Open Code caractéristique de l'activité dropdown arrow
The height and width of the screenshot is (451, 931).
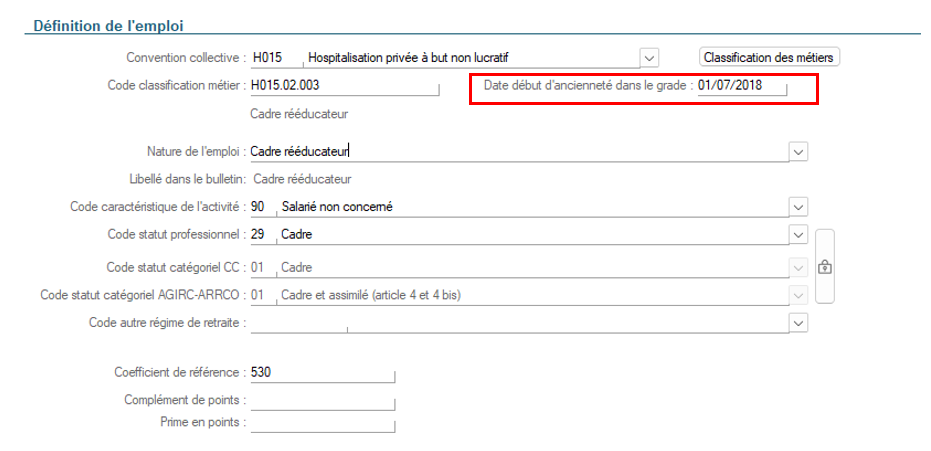tap(799, 207)
